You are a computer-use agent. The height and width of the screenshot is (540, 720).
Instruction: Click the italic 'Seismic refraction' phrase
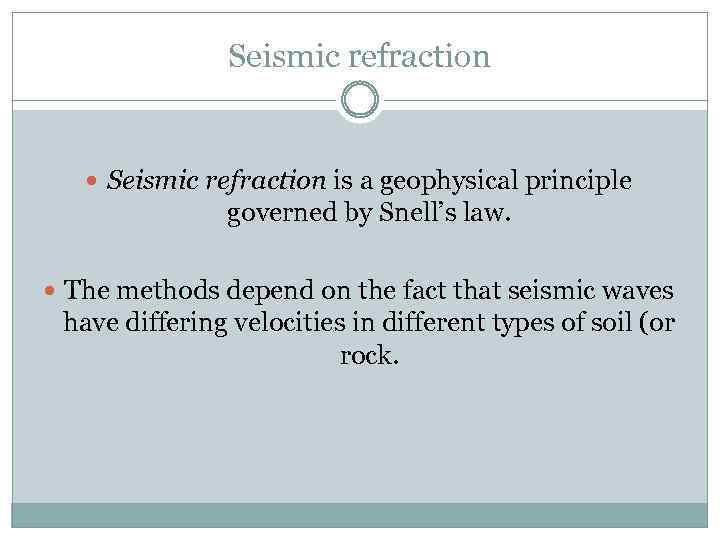coord(216,181)
